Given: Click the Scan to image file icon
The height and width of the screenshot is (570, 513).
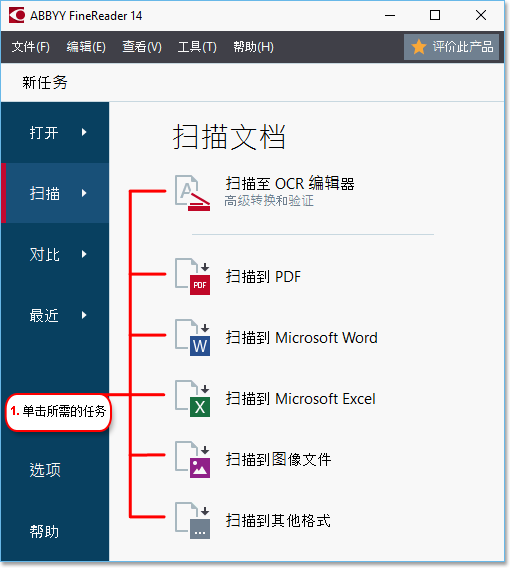Looking at the screenshot, I should tap(192, 459).
